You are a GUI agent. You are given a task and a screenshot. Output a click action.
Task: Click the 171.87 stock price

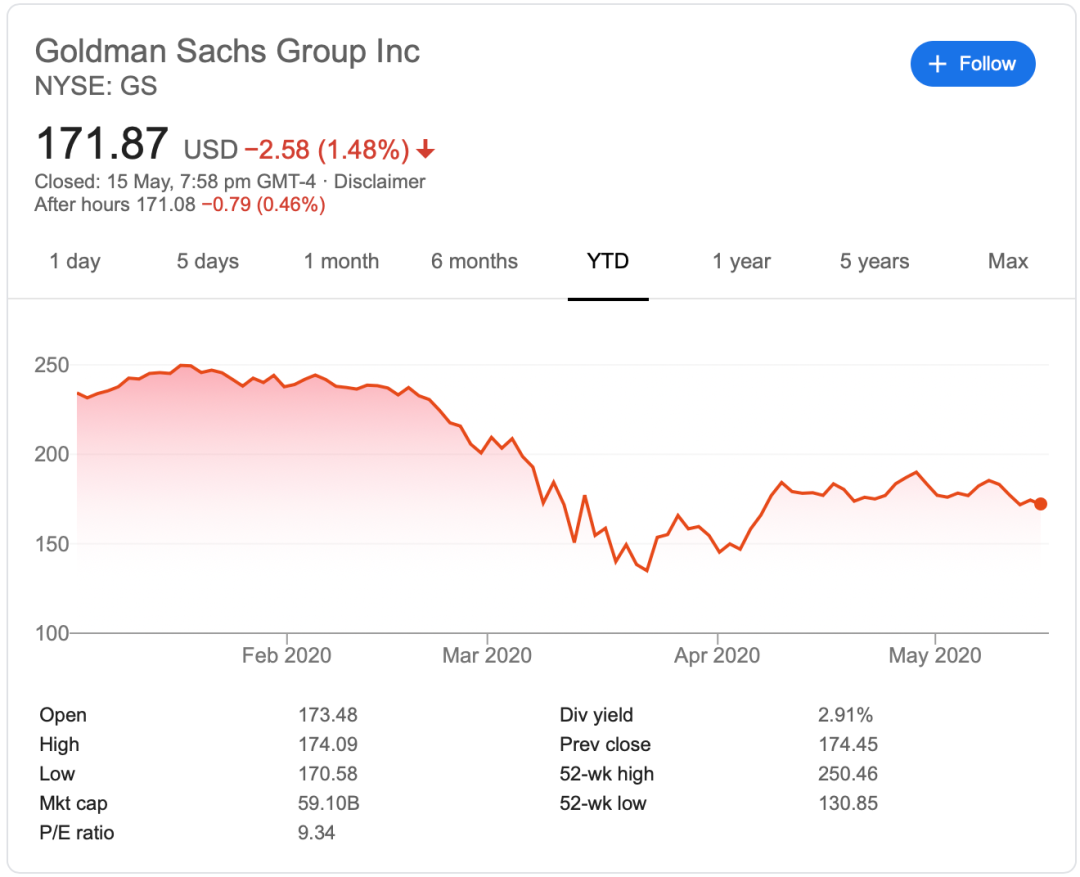coord(102,144)
